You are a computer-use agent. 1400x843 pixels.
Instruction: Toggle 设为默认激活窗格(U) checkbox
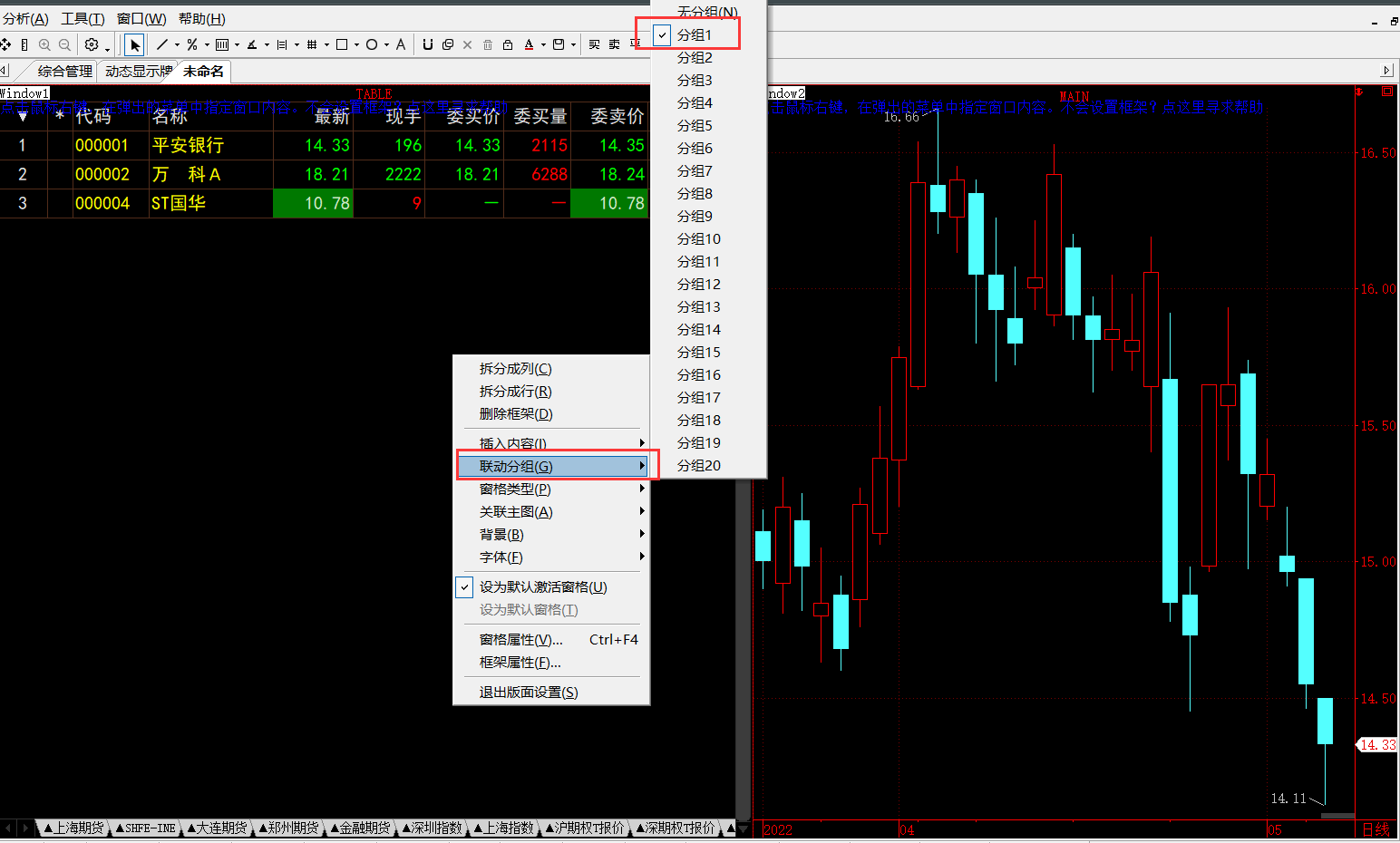pos(464,586)
